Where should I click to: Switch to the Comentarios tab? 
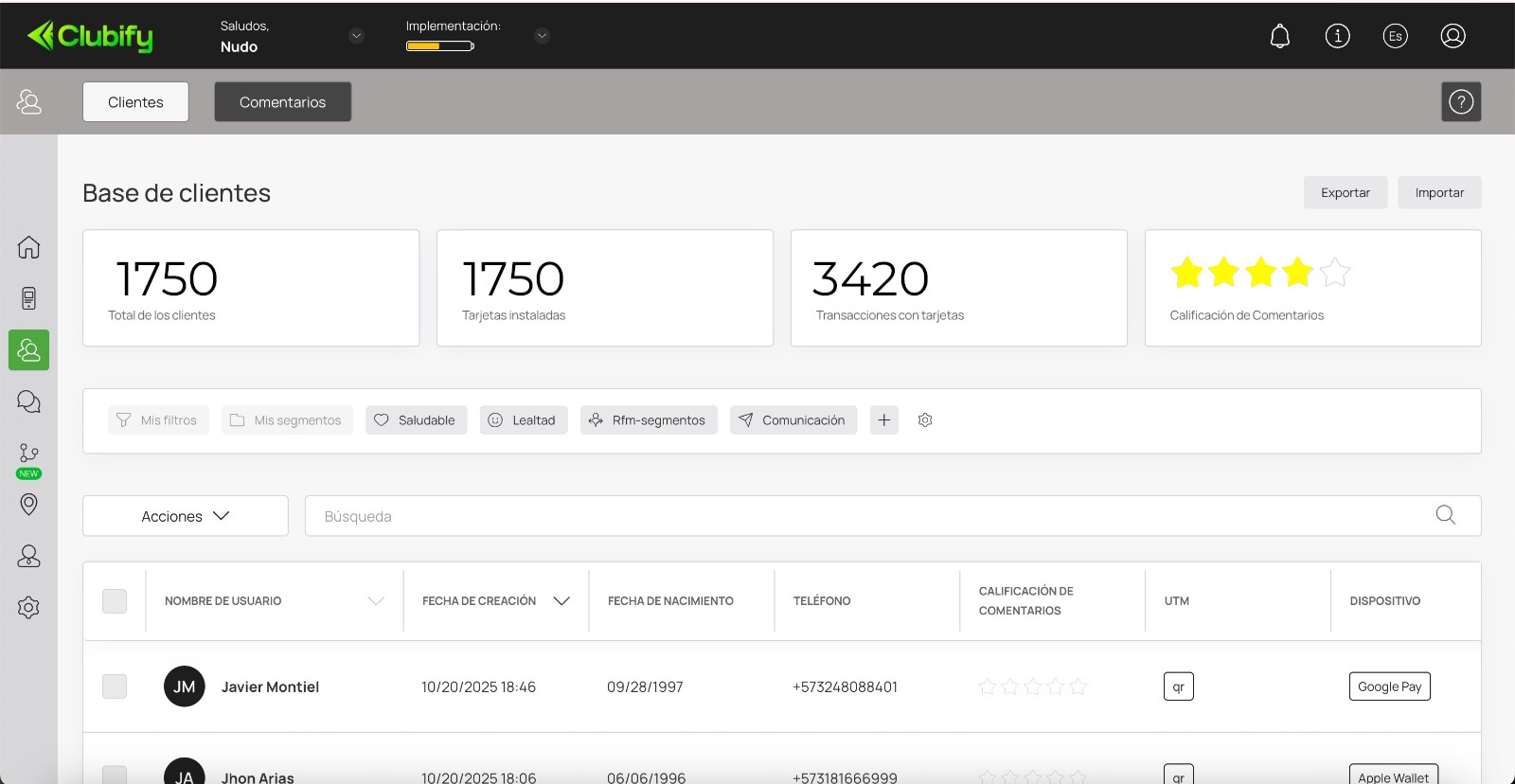tap(282, 101)
